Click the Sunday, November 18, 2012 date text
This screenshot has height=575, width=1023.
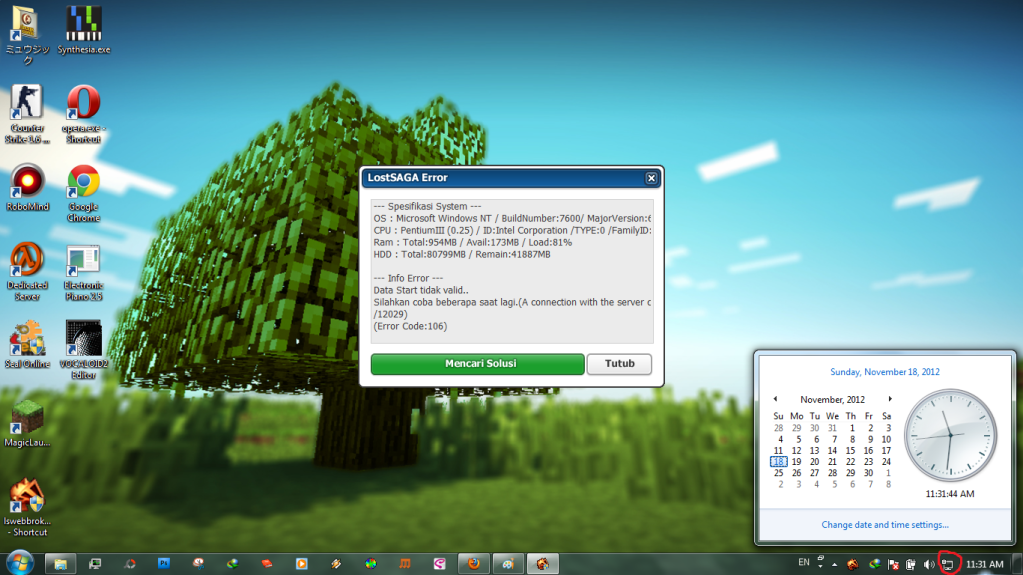tap(885, 372)
